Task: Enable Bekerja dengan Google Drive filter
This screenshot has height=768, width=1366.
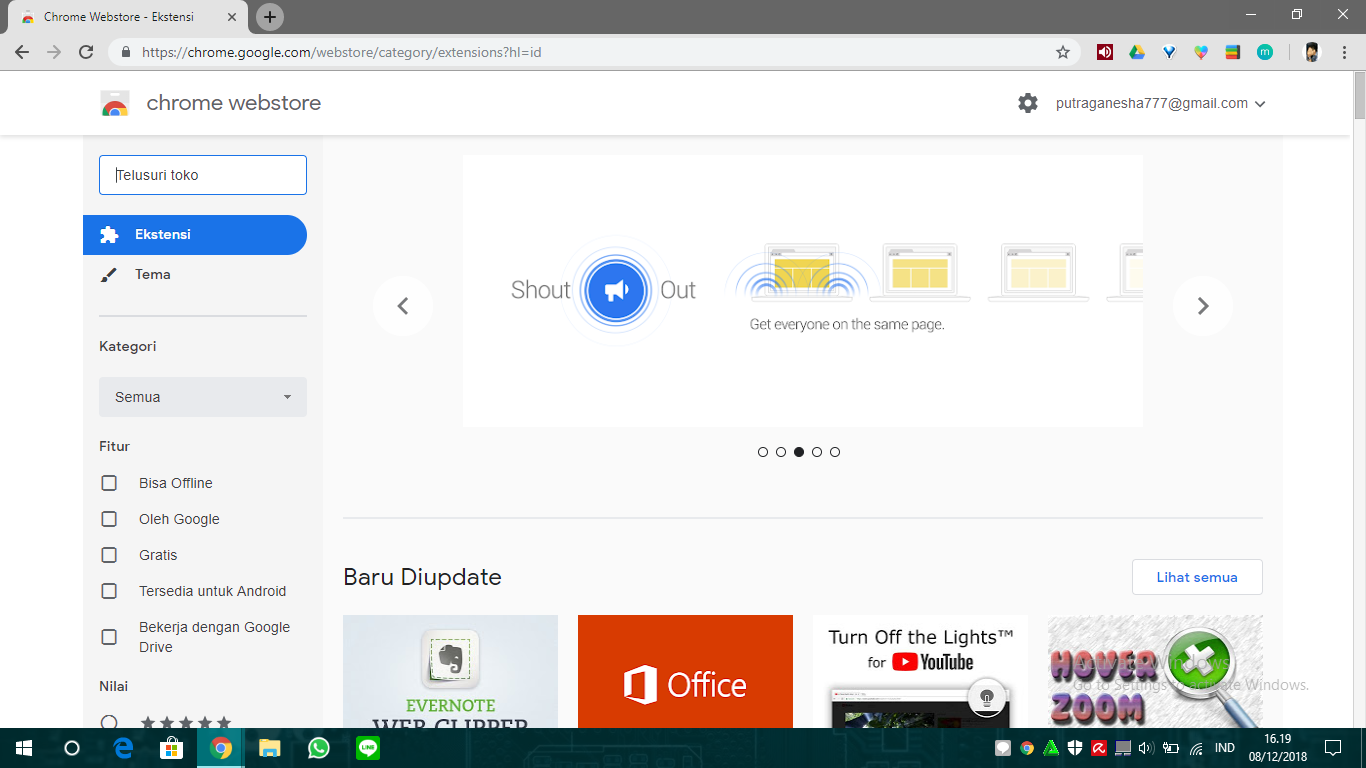Action: tap(109, 635)
